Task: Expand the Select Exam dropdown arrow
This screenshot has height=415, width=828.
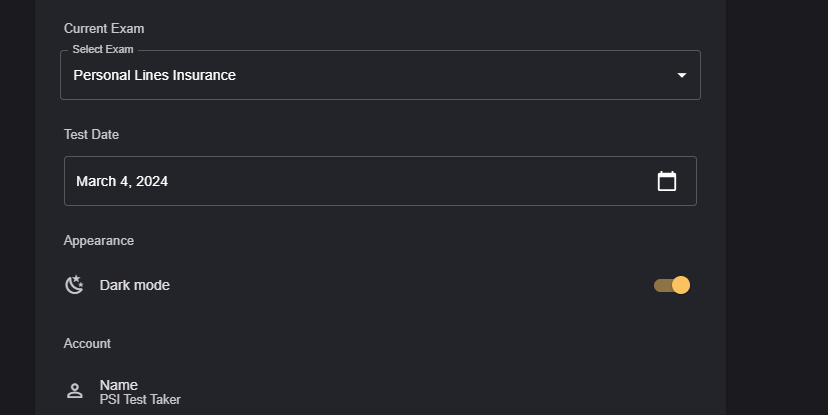Action: tap(681, 75)
